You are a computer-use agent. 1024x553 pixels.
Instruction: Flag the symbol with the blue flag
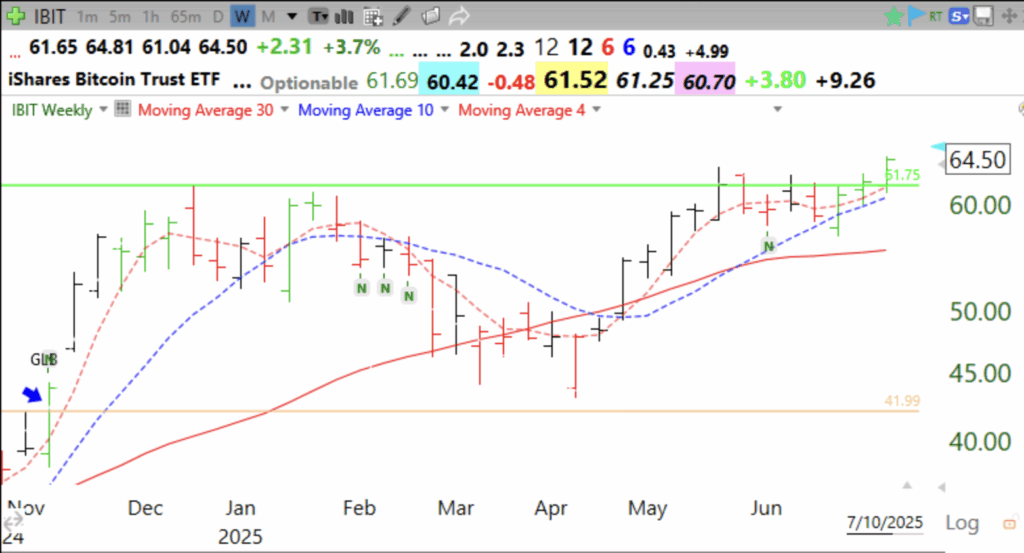pyautogui.click(x=916, y=15)
